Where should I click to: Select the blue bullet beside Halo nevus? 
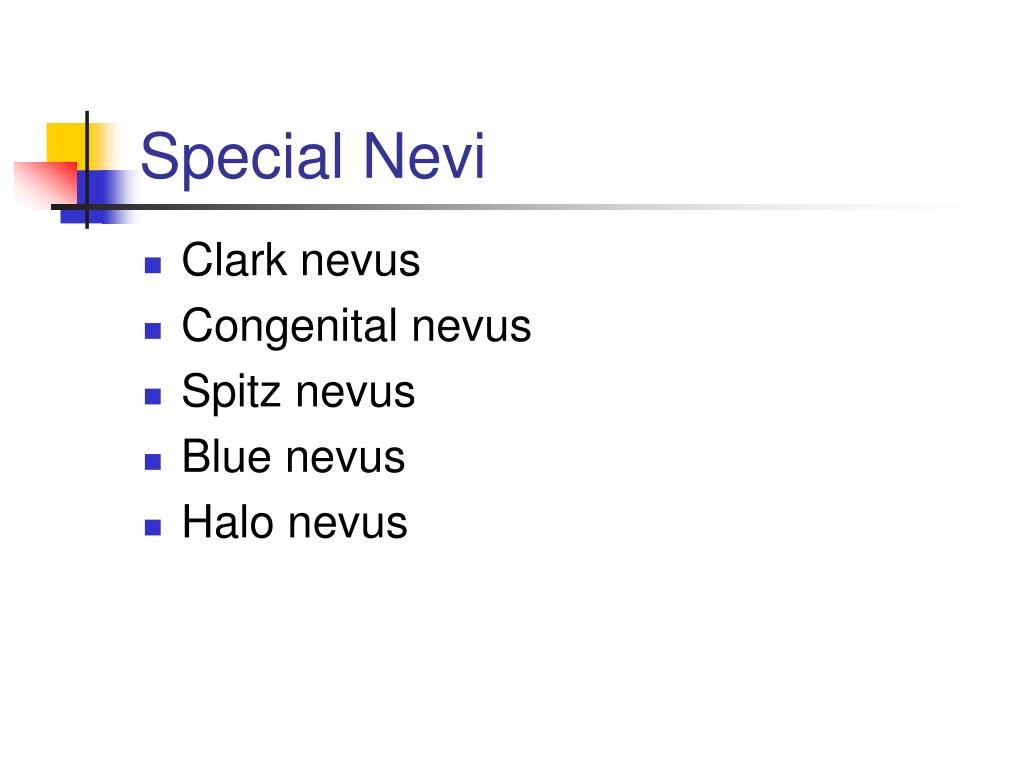tap(153, 527)
